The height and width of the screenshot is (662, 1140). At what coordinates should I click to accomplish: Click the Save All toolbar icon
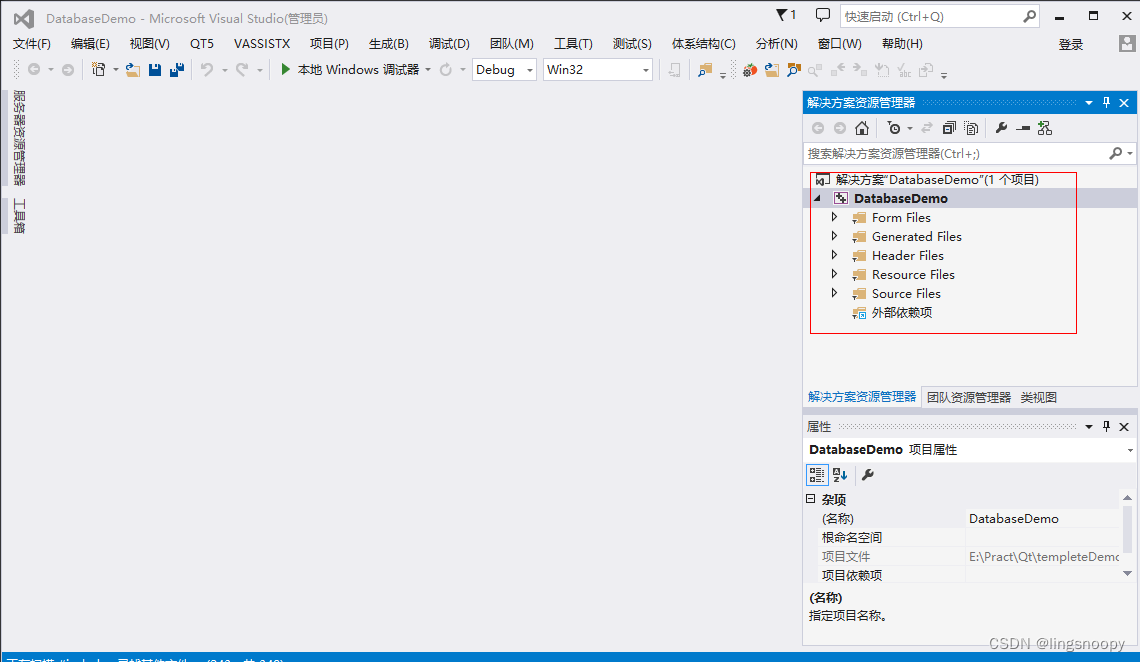(177, 70)
